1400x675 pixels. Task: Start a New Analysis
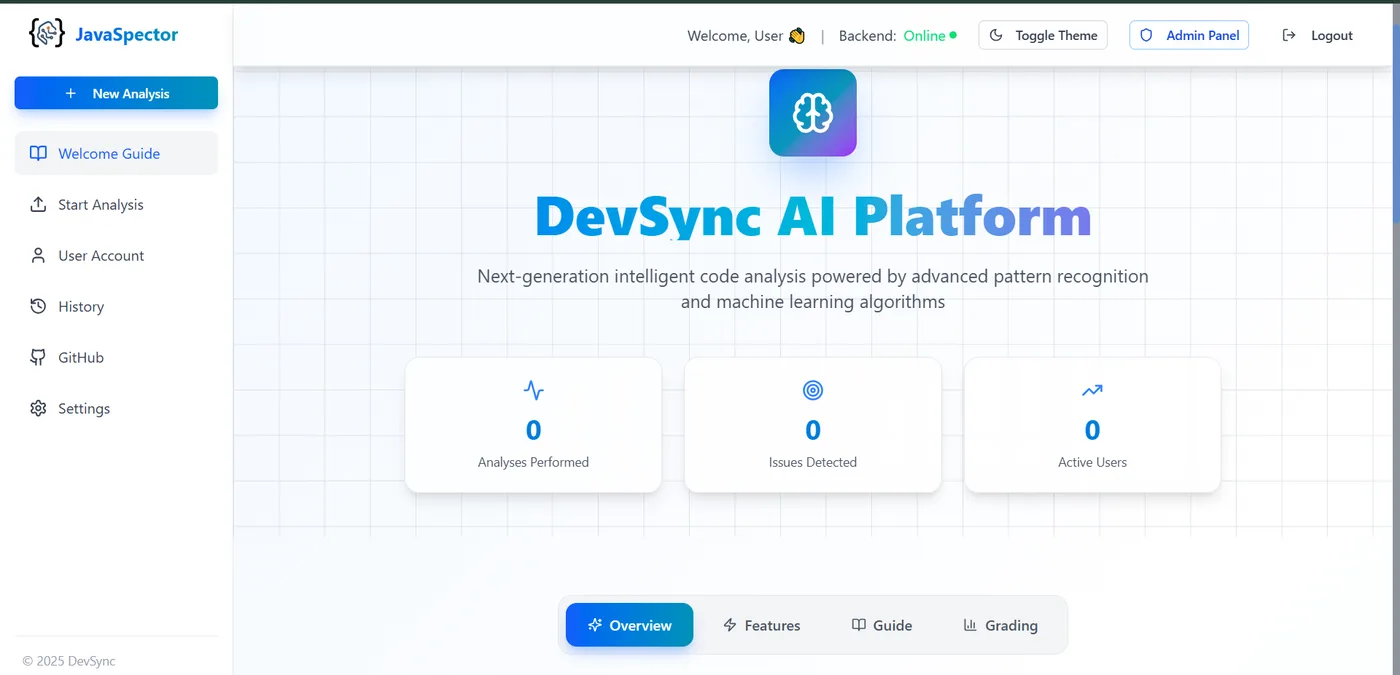[116, 93]
